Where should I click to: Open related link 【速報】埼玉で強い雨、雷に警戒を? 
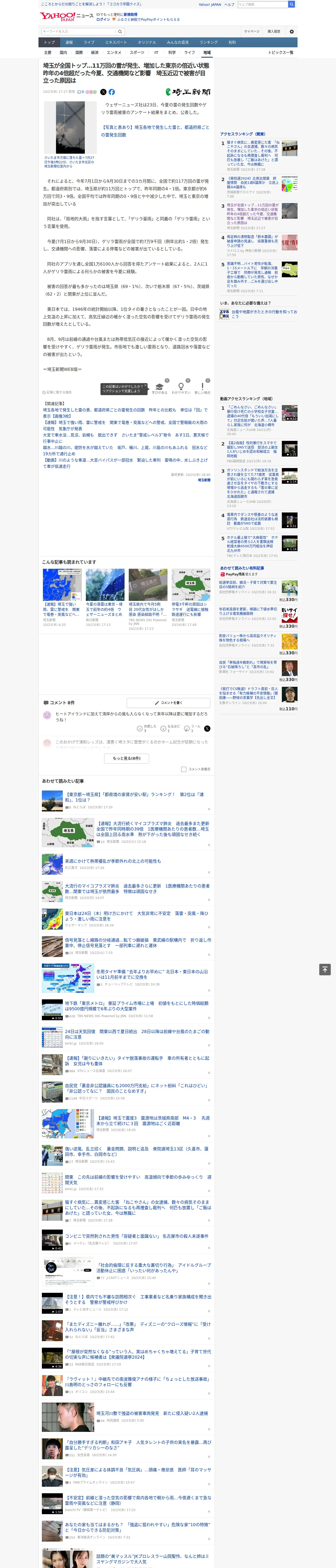point(125,425)
